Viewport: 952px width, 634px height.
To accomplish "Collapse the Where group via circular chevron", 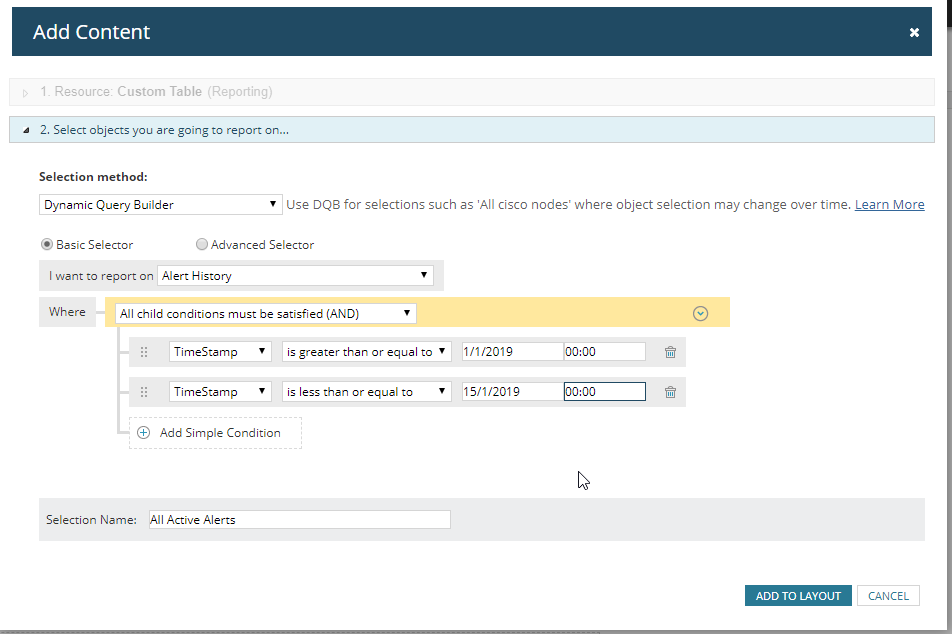I will tap(700, 312).
